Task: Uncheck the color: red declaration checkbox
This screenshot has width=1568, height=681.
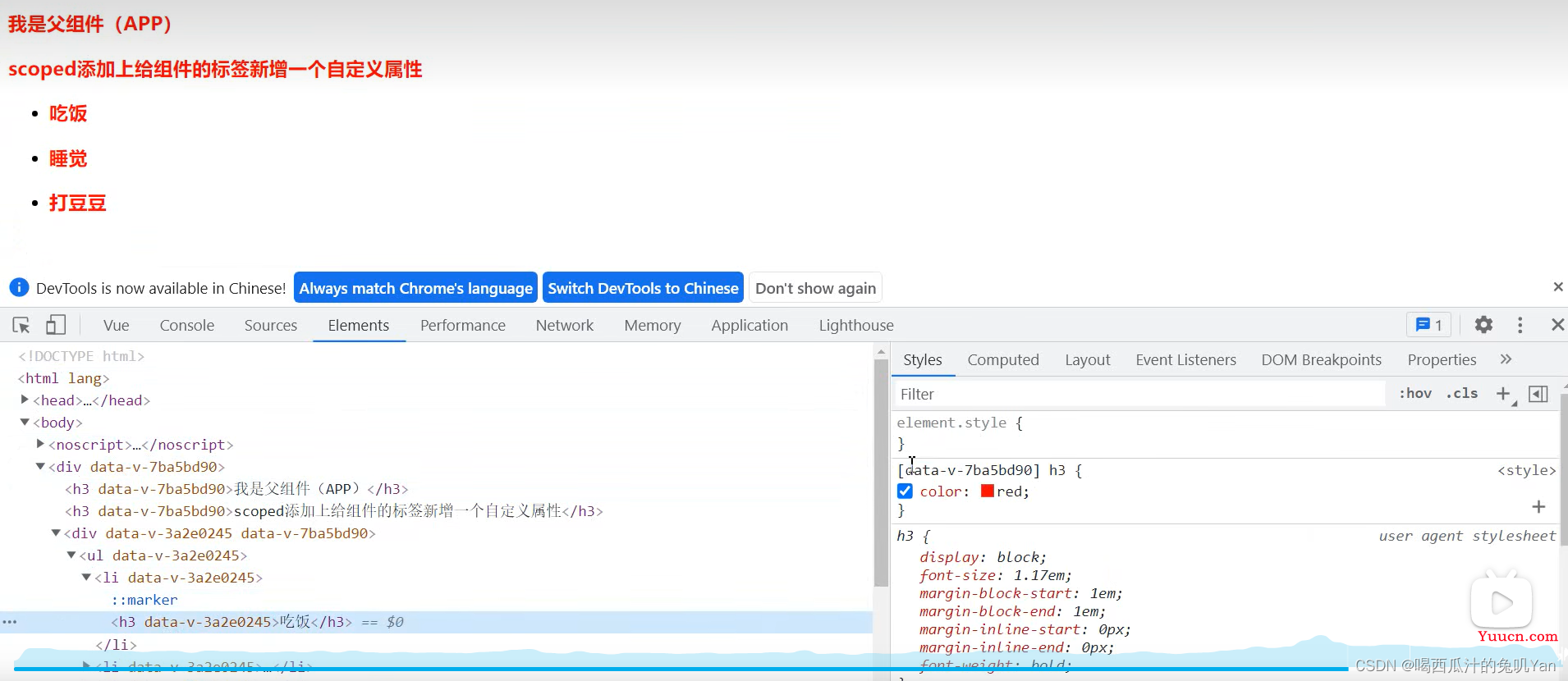Action: pos(905,491)
